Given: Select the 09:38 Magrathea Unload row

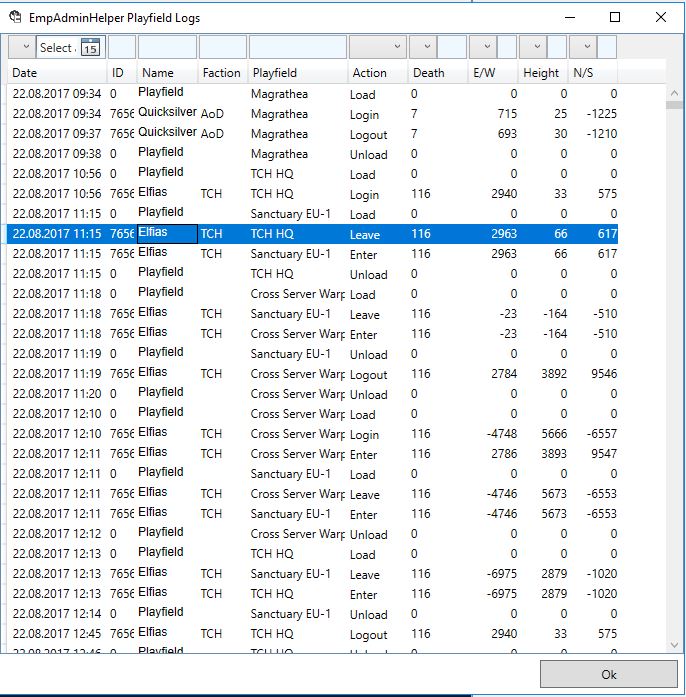Looking at the screenshot, I should [x=313, y=154].
